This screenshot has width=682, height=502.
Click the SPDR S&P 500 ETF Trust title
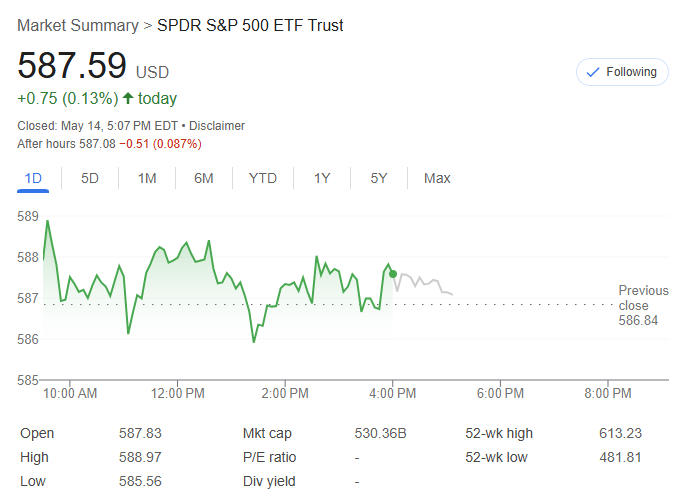[250, 25]
